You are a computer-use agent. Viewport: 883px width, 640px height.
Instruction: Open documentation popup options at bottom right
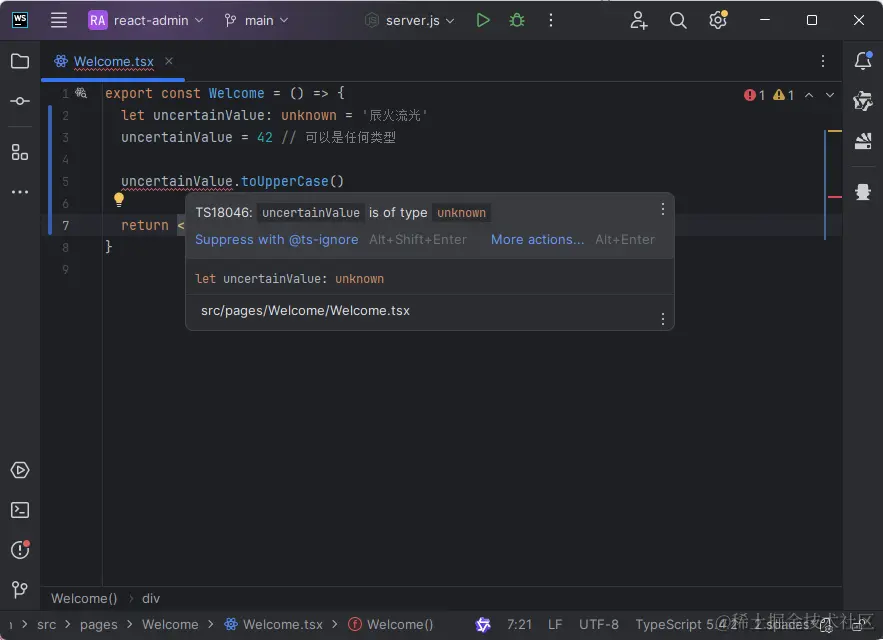[663, 319]
